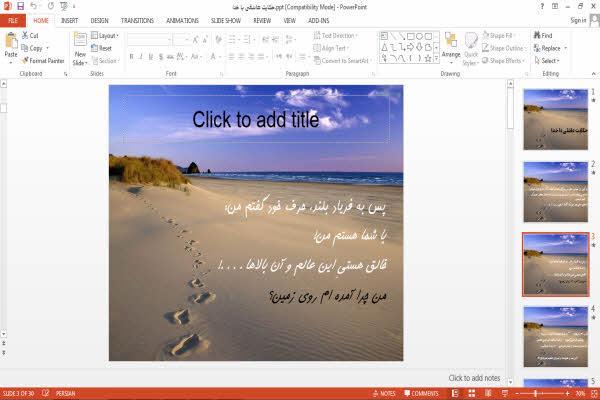Open Shape Effects dropdown
Image resolution: width=600 pixels, height=400 pixels.
click(x=504, y=60)
